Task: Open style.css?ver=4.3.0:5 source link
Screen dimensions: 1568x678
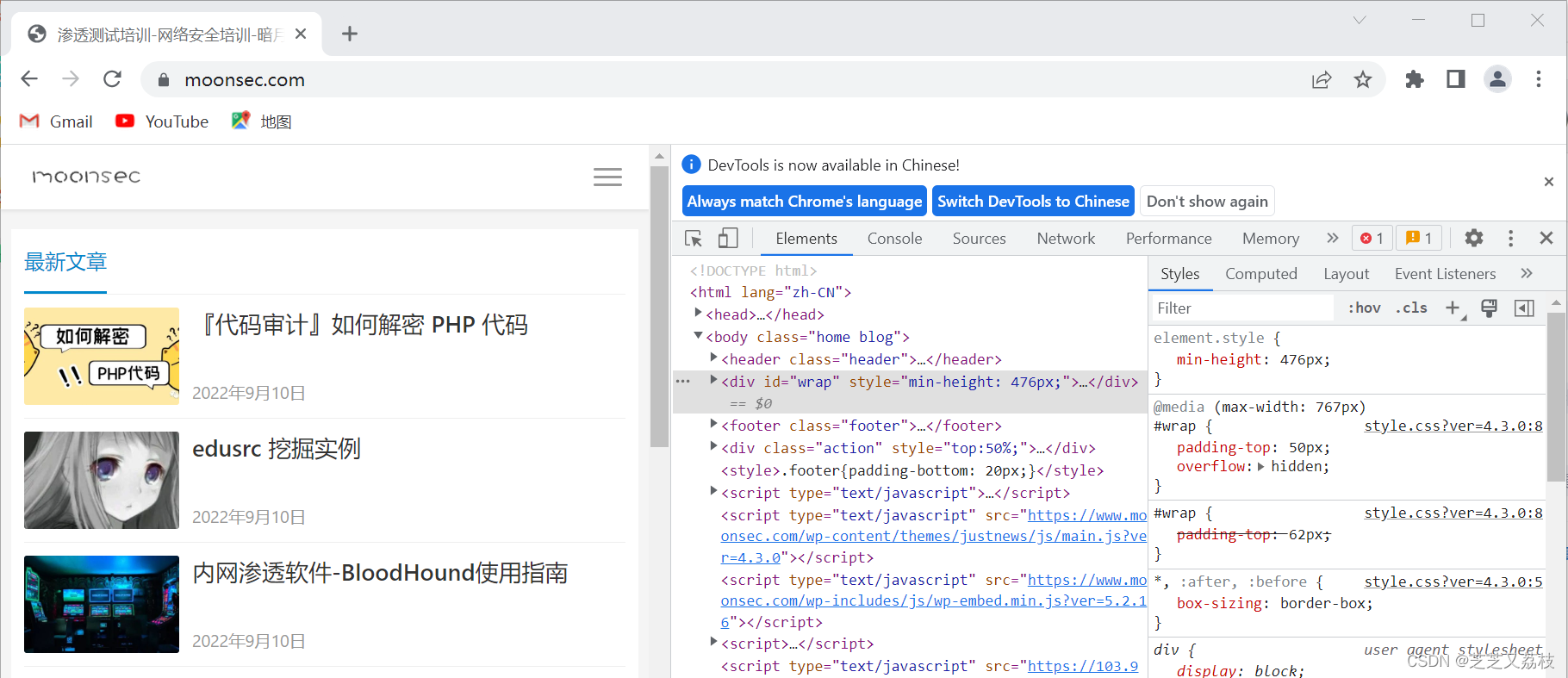Action: pos(1453,582)
